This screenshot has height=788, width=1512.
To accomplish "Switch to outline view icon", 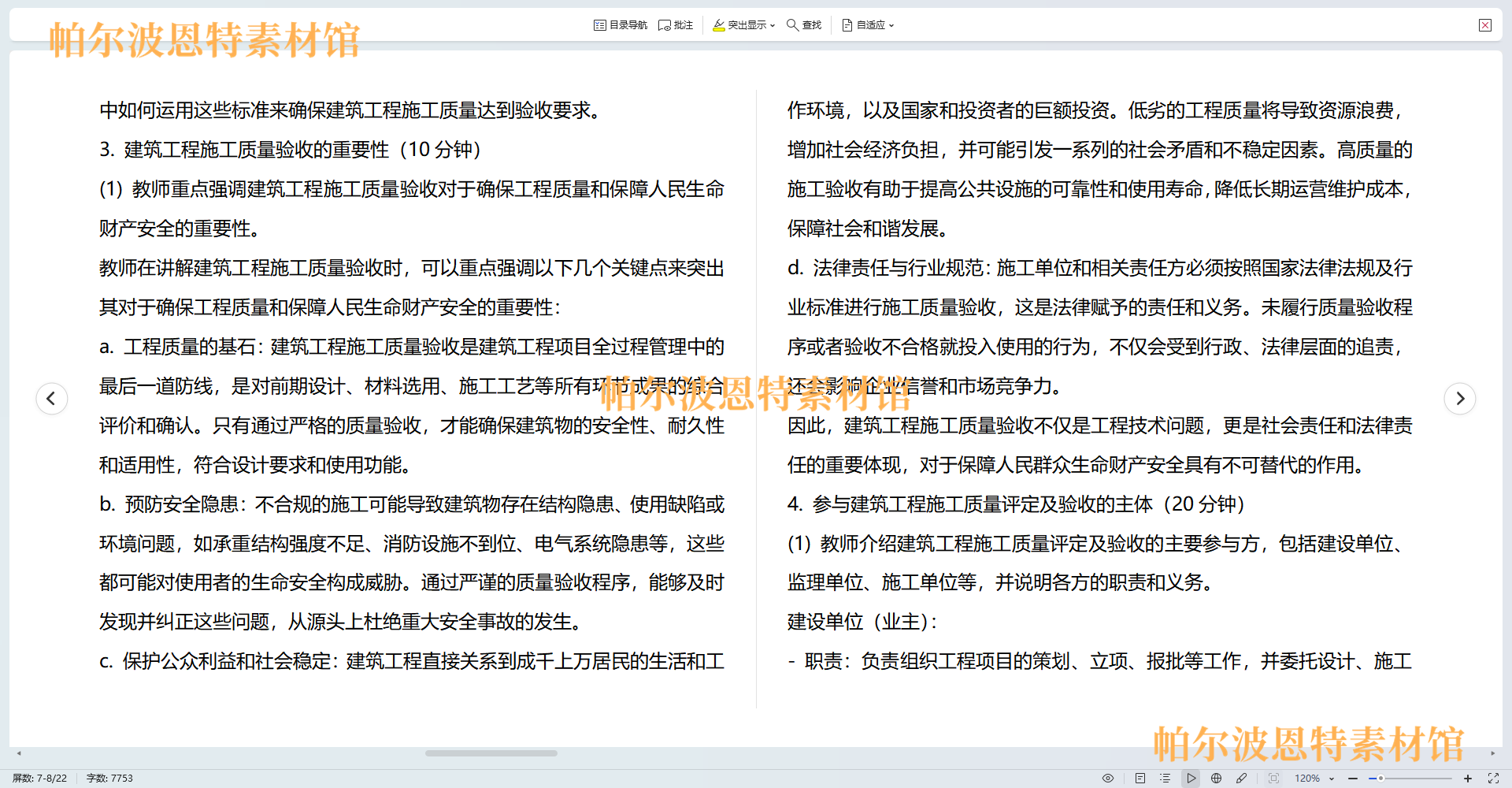I will (x=1165, y=778).
